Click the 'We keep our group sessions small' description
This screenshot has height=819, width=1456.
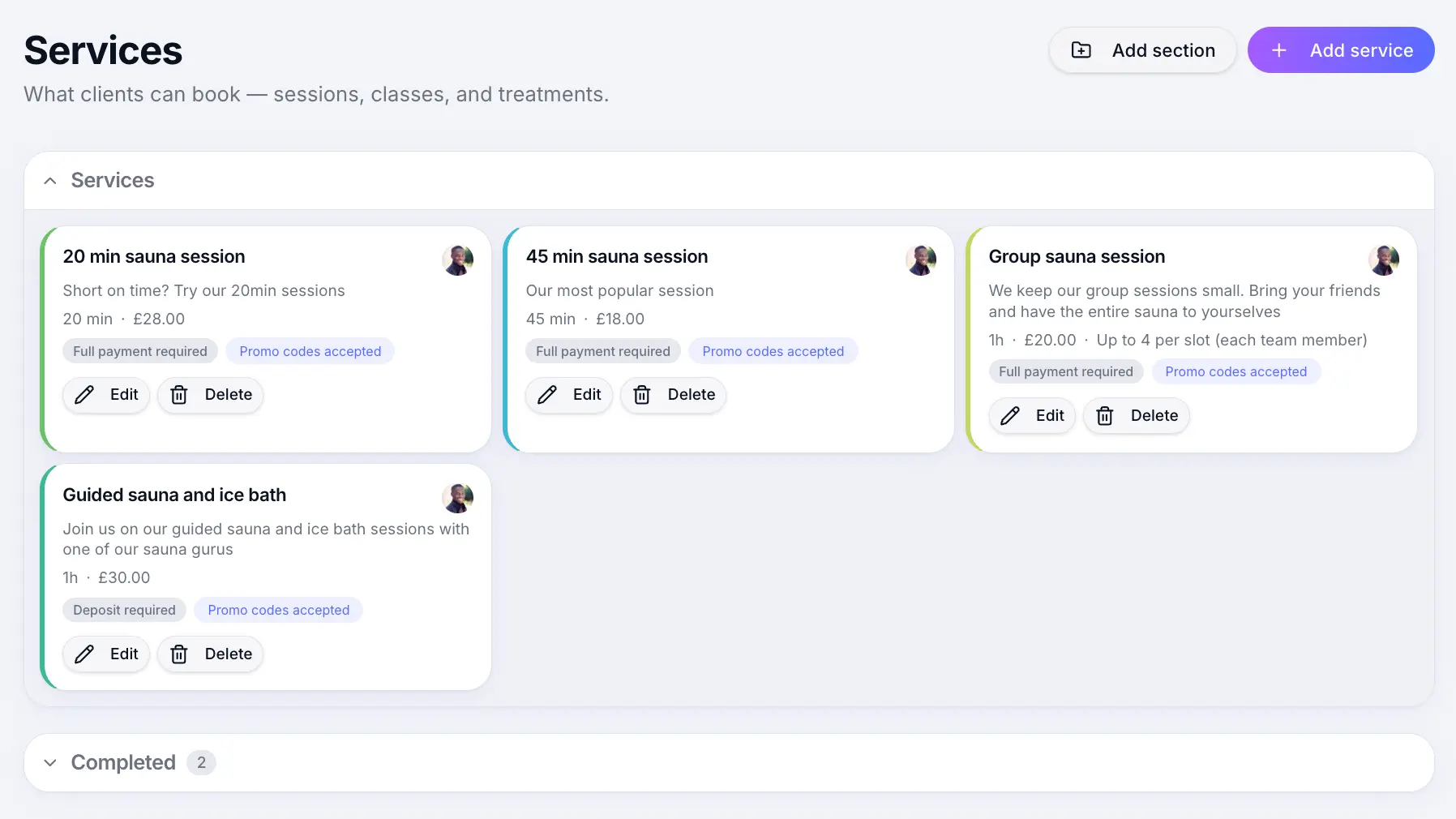tap(1184, 302)
